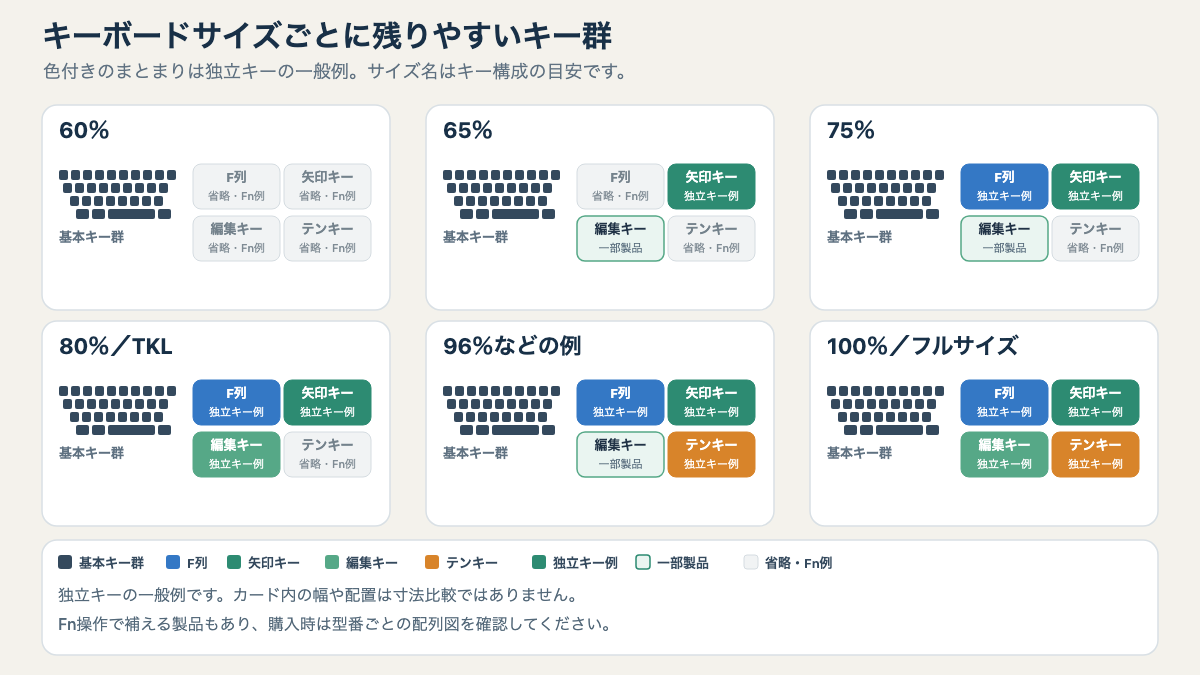Viewport: 1200px width, 675px height.
Task: Click the 編集キー chip in the 96% card
Action: point(620,454)
